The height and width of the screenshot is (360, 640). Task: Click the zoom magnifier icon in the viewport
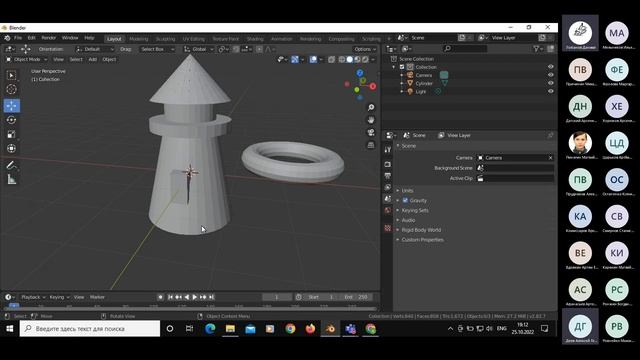[x=371, y=107]
